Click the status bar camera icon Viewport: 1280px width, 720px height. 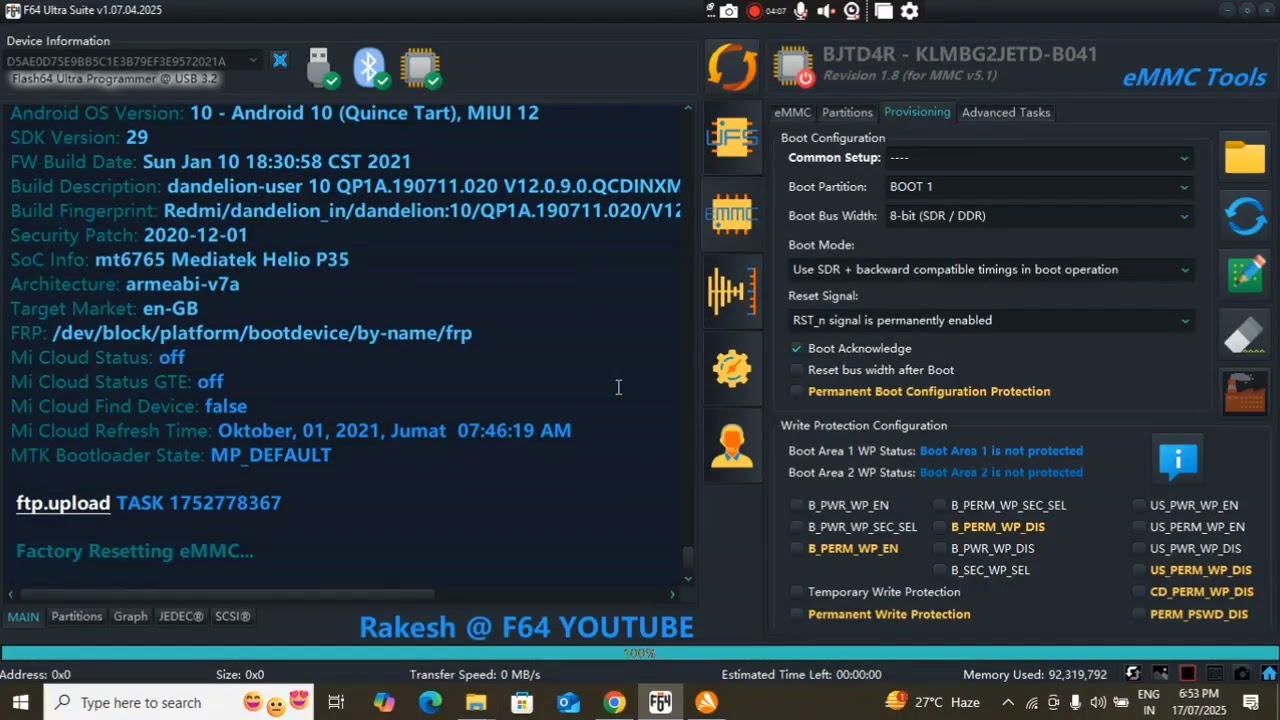tap(1242, 674)
